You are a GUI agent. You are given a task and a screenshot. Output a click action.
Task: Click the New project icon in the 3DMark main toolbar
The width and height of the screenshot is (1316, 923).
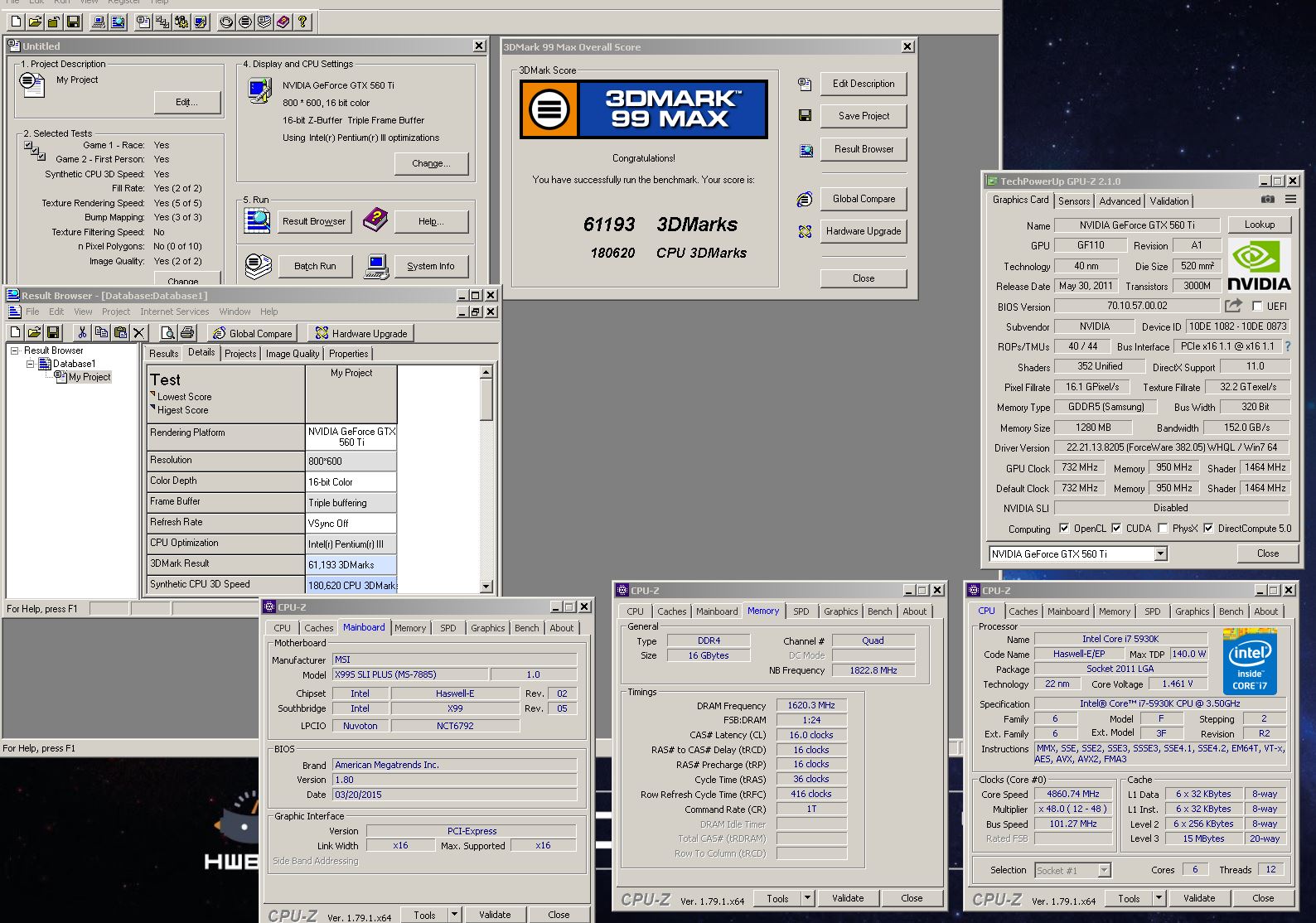pyautogui.click(x=17, y=22)
